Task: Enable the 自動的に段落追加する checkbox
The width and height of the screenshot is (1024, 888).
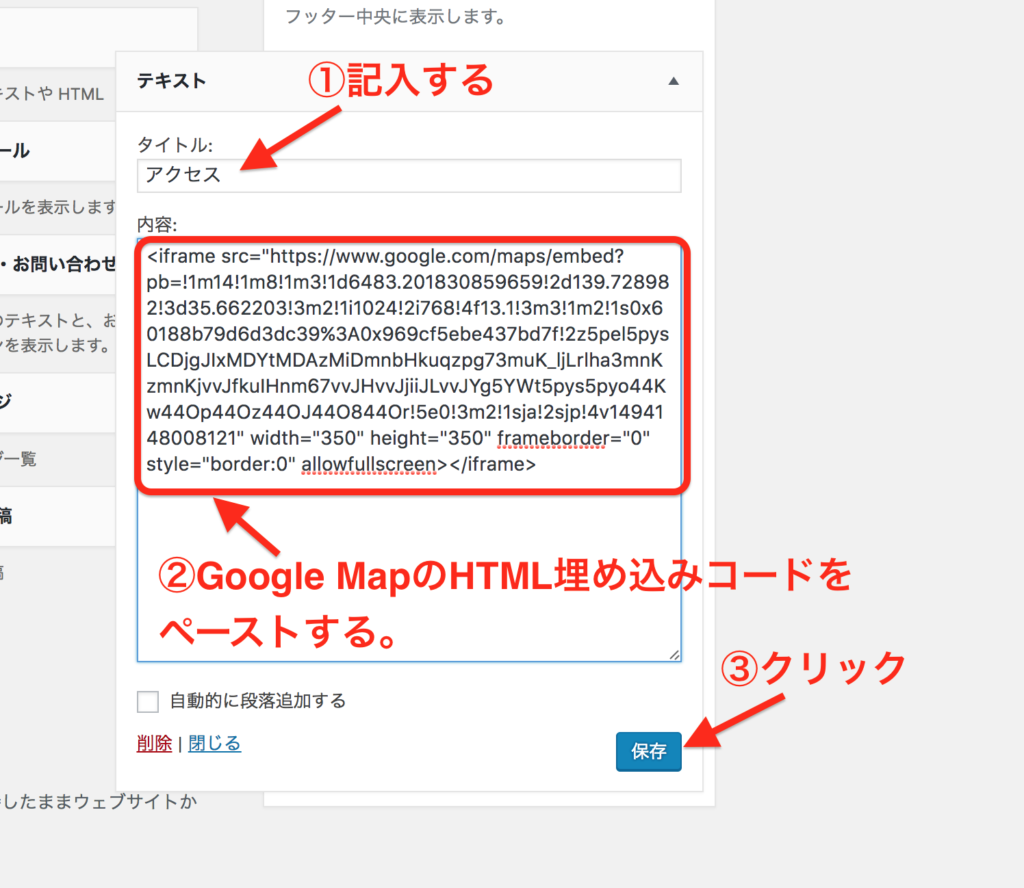Action: tap(148, 701)
